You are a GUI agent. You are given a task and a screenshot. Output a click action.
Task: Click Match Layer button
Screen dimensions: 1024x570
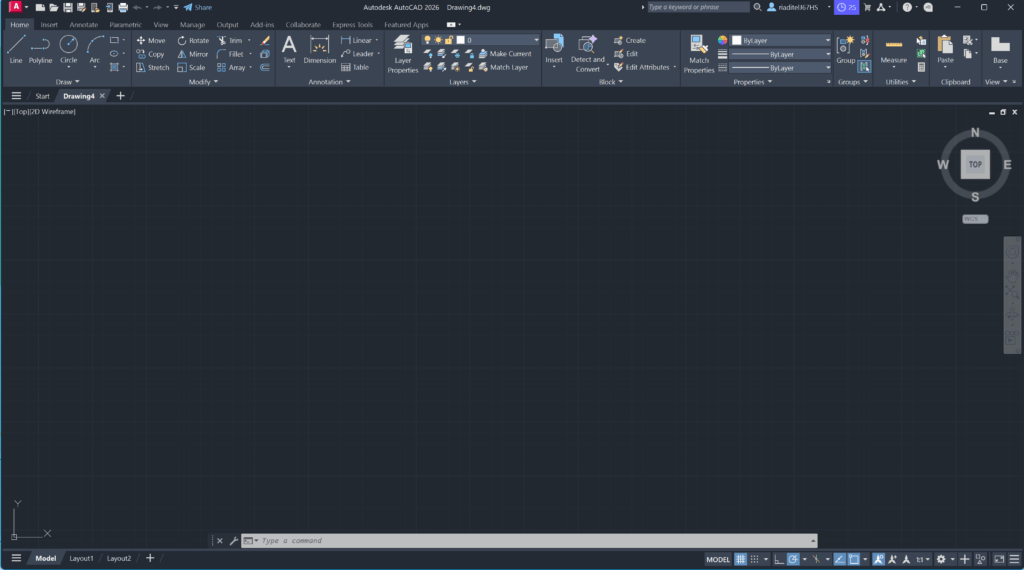click(x=504, y=67)
